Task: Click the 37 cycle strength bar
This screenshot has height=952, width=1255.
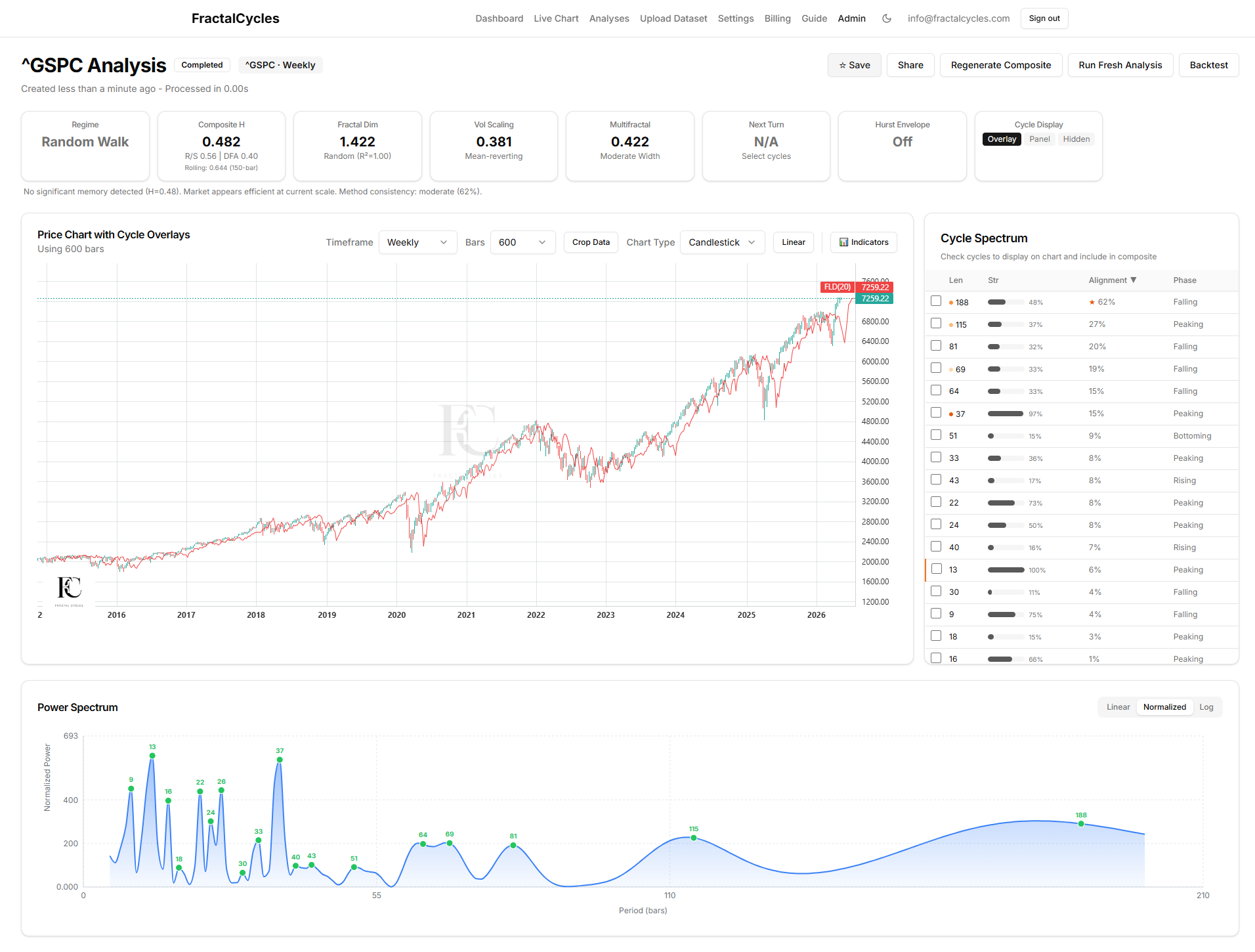Action: click(x=1006, y=414)
